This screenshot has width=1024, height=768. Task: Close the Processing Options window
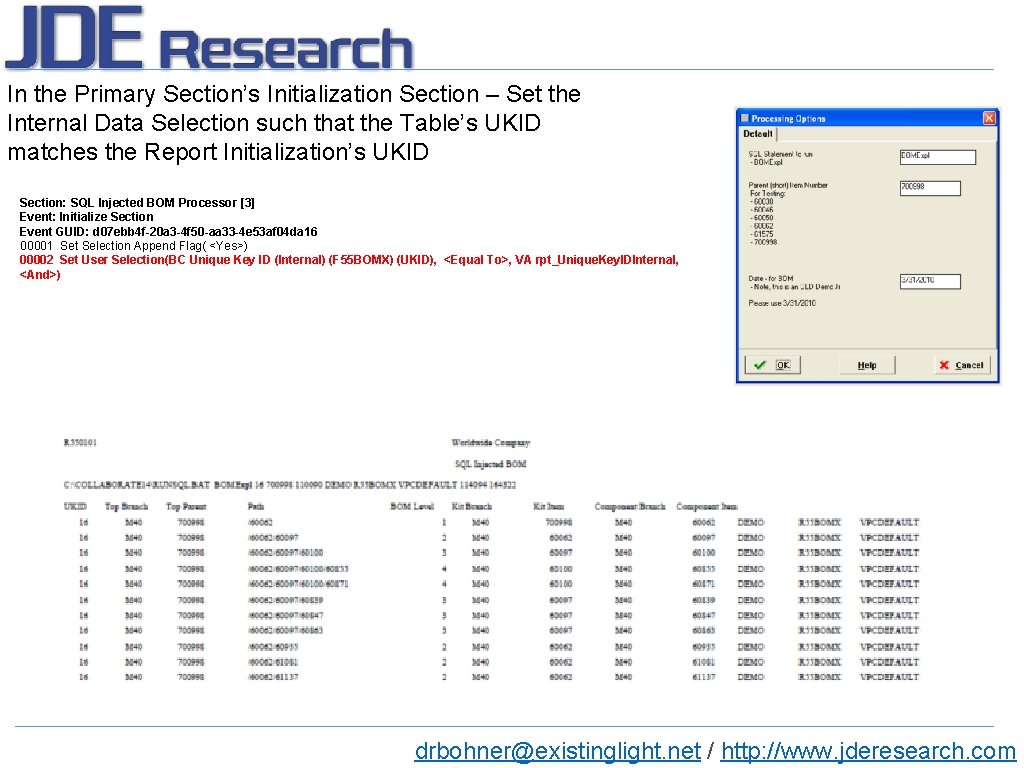click(x=989, y=118)
